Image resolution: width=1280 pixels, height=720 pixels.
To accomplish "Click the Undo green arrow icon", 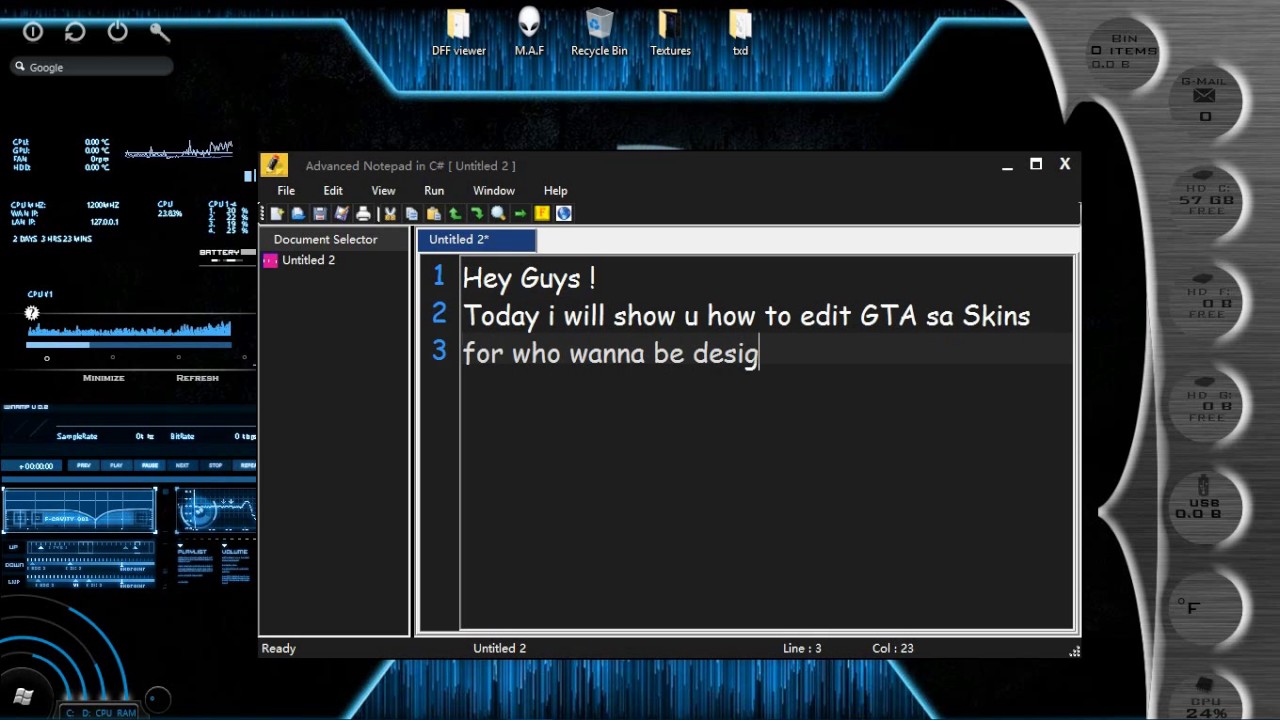I will [x=455, y=213].
